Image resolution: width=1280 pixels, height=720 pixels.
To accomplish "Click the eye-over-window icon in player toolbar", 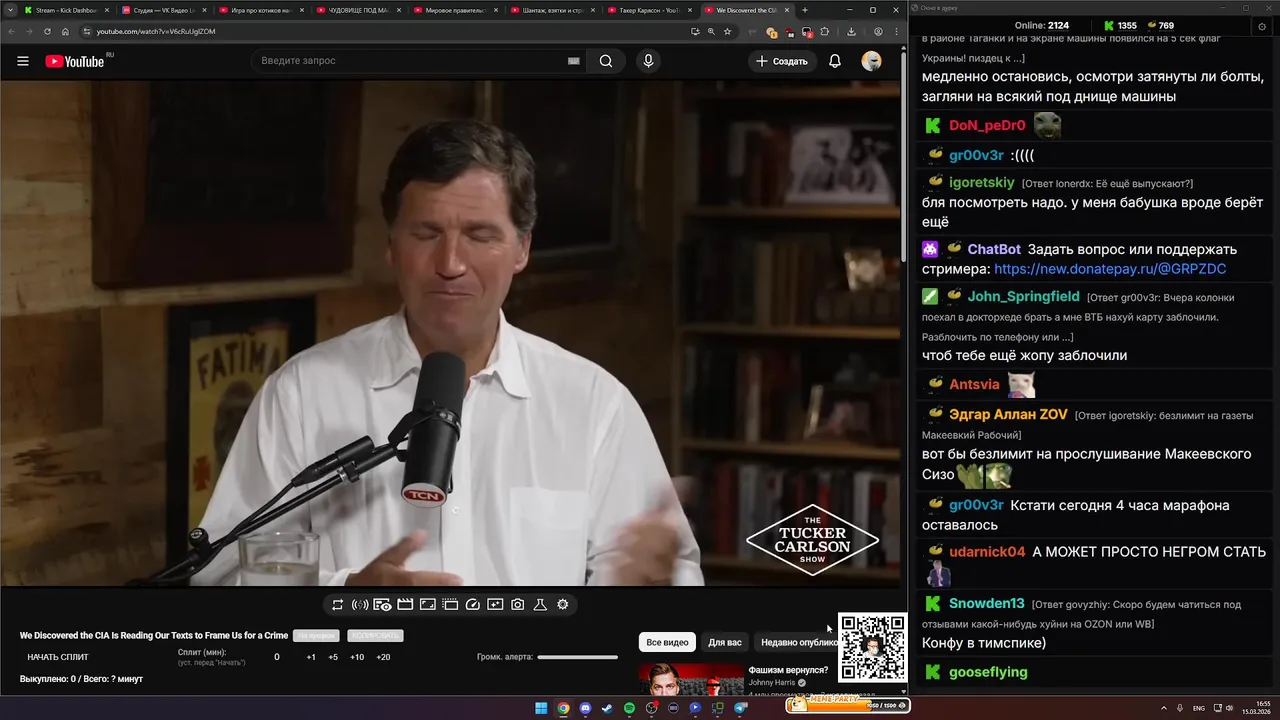I will coord(382,604).
